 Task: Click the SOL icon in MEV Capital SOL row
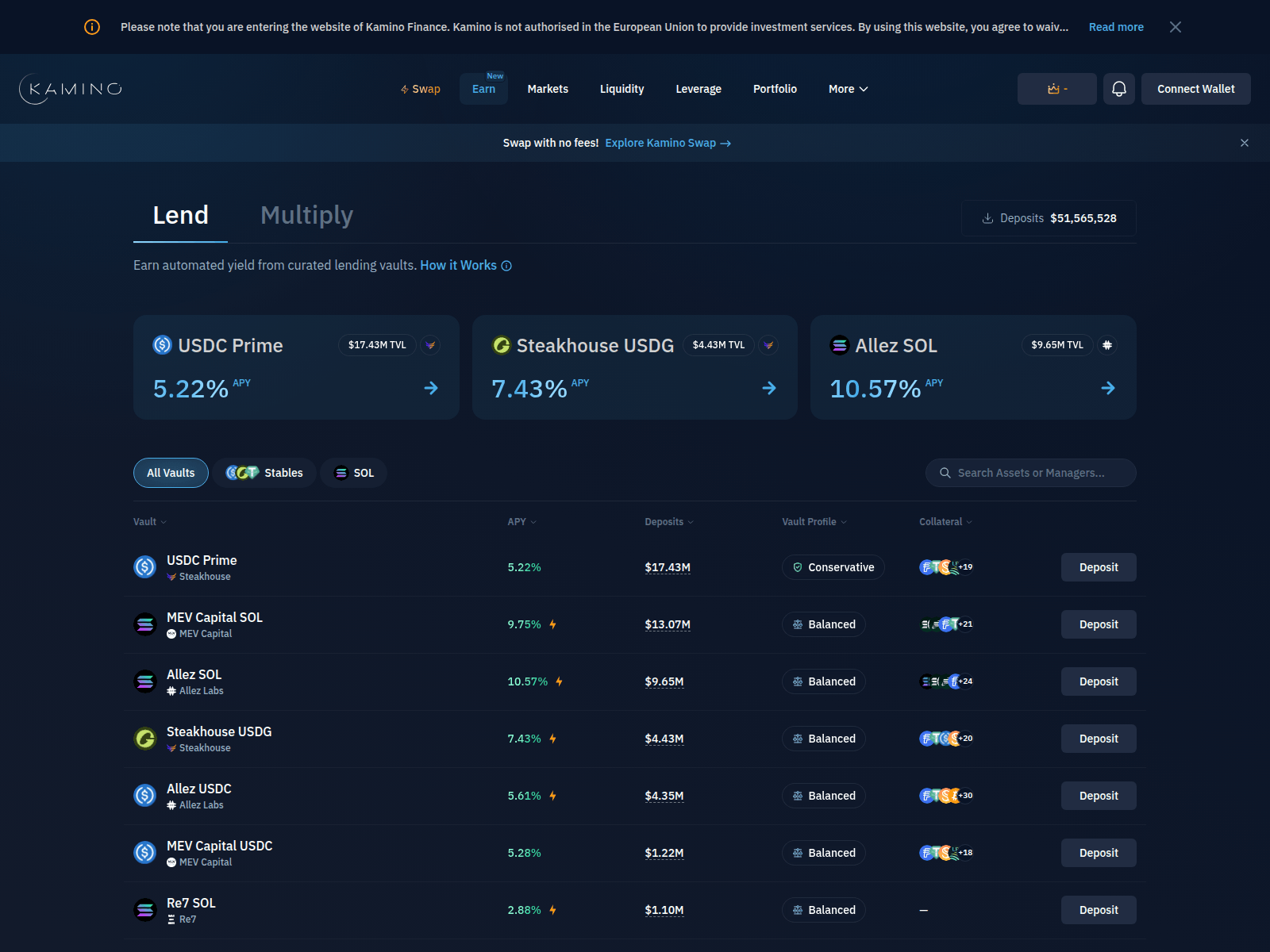point(145,624)
